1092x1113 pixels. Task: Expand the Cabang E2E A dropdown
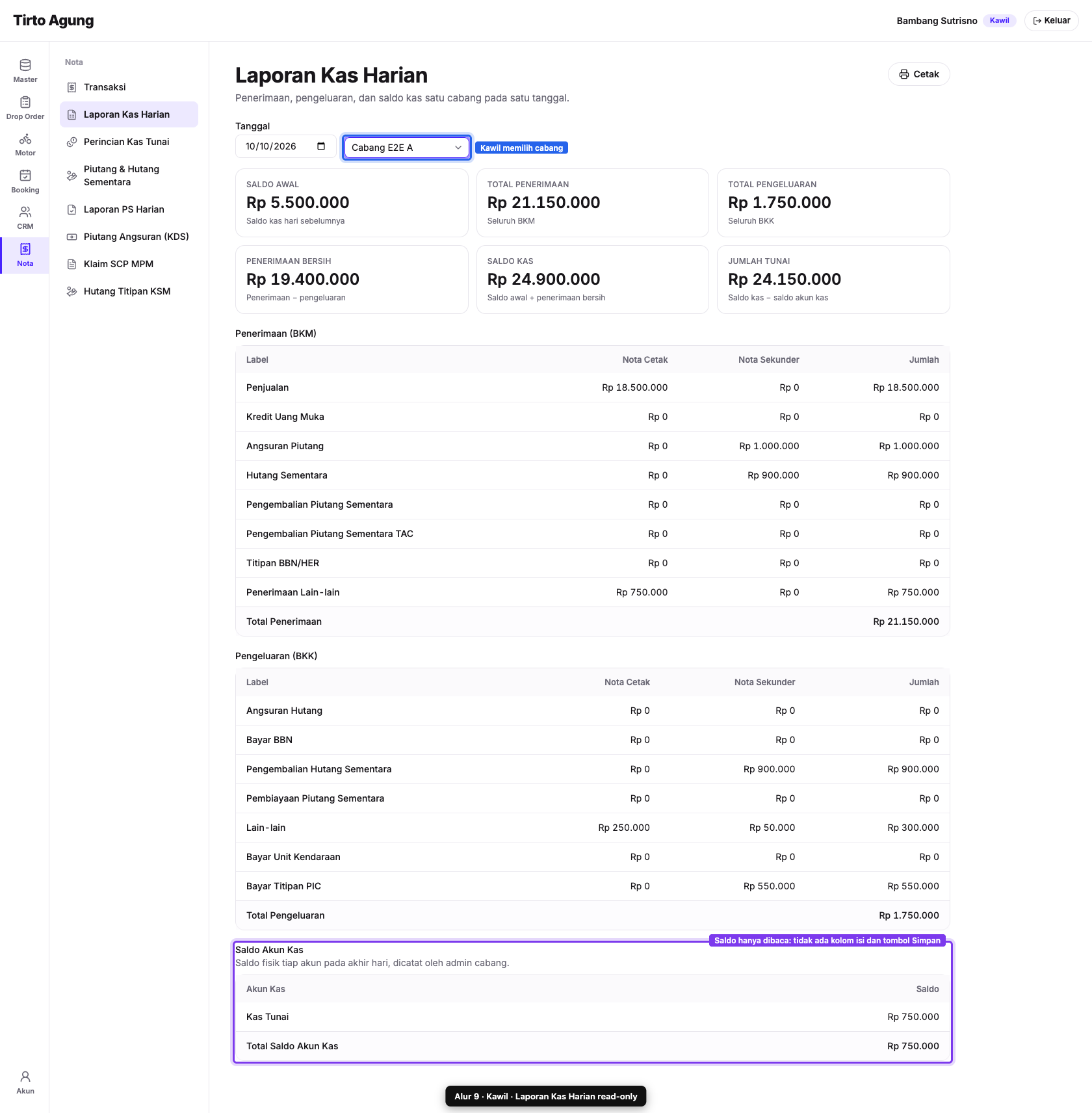(x=406, y=148)
